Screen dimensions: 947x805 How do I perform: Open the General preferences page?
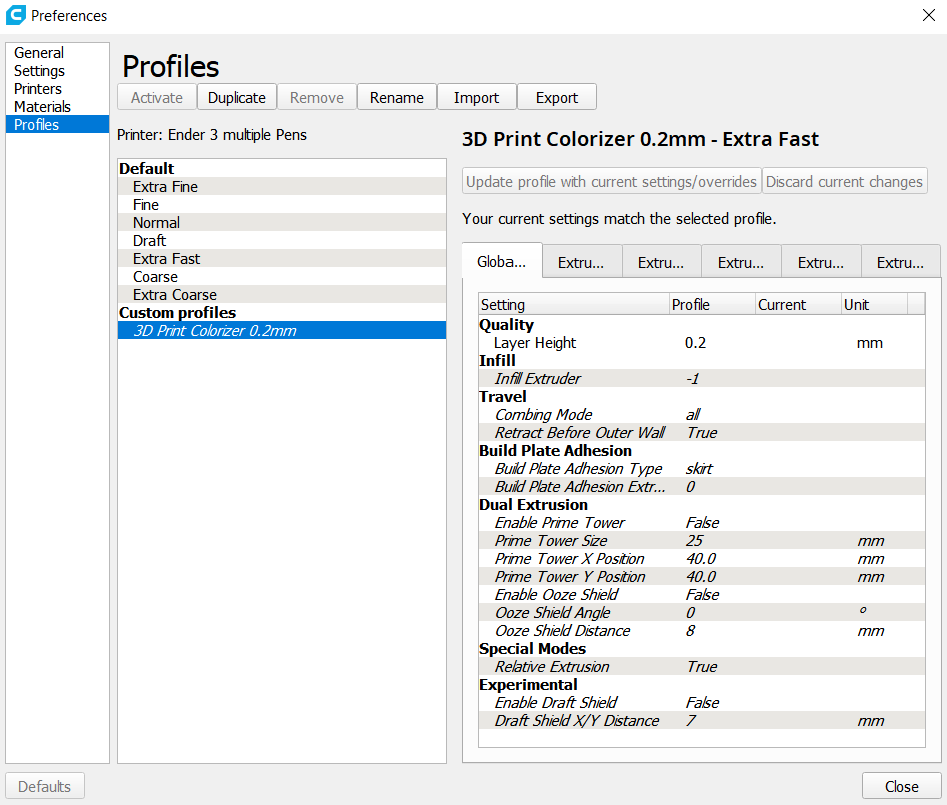tap(39, 53)
